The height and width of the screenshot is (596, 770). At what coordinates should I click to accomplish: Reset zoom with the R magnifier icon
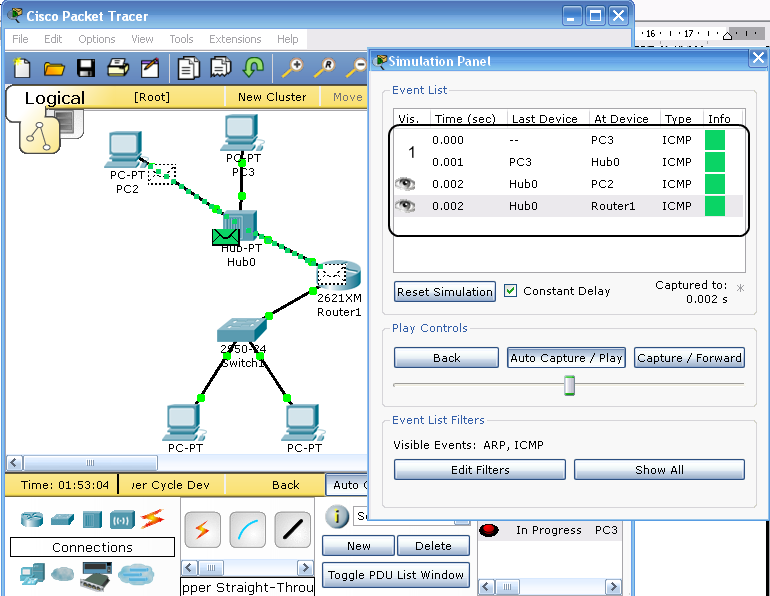click(x=325, y=68)
